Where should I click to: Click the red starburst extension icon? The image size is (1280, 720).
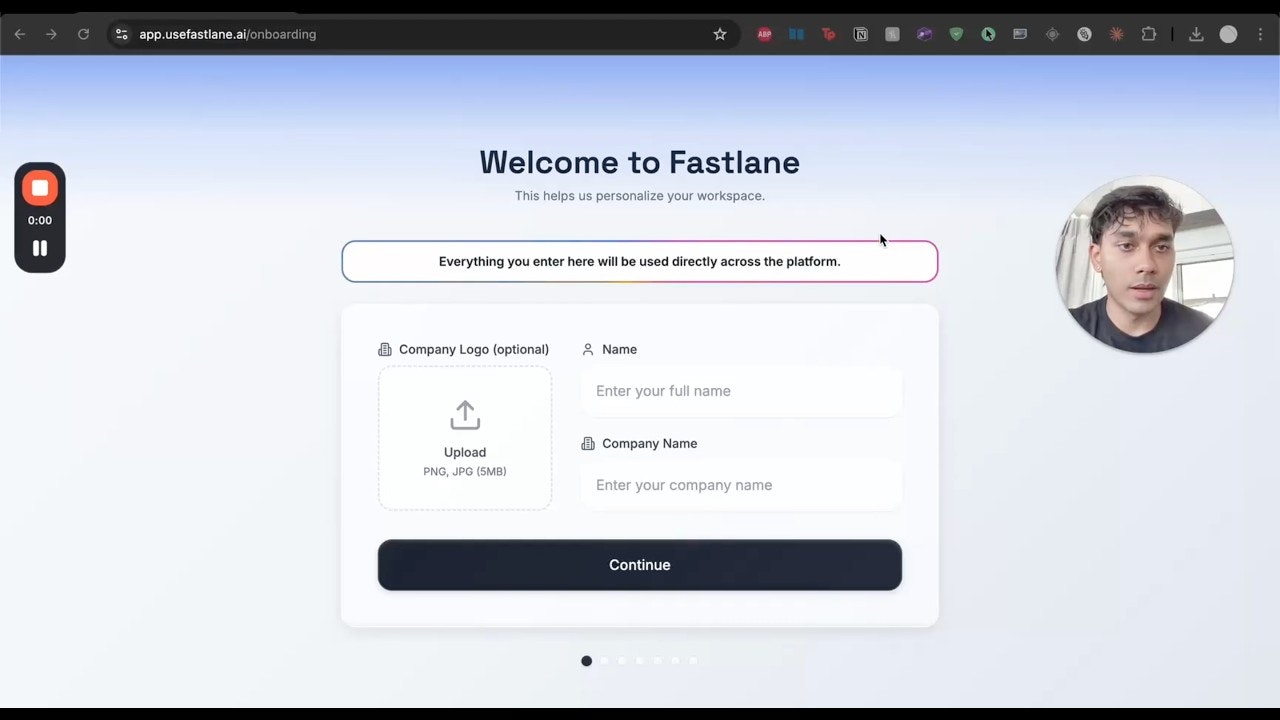click(1115, 34)
